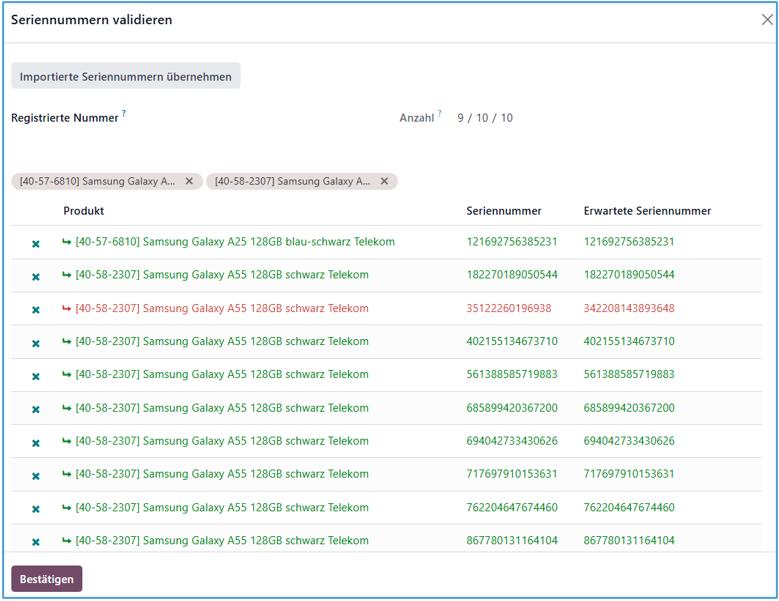Show help tooltip next to Anzahl
The height and width of the screenshot is (601, 779).
439,114
